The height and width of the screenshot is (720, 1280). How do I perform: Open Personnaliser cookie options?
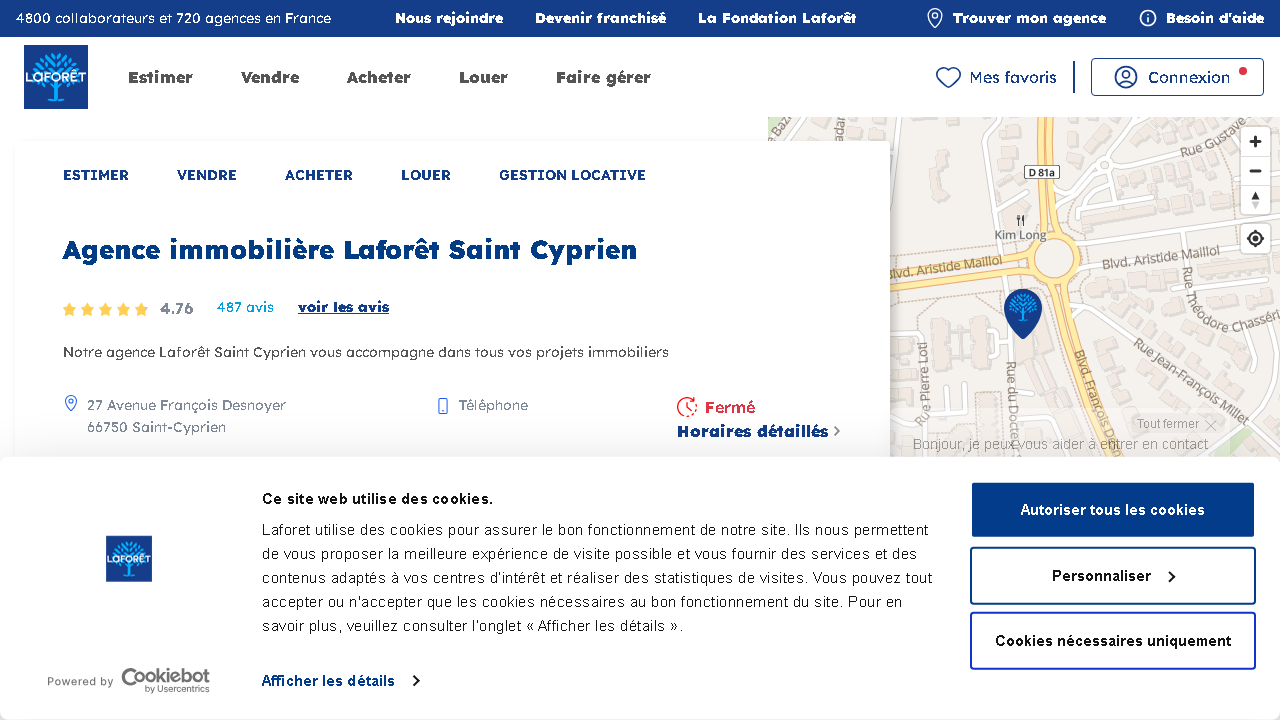point(1113,576)
